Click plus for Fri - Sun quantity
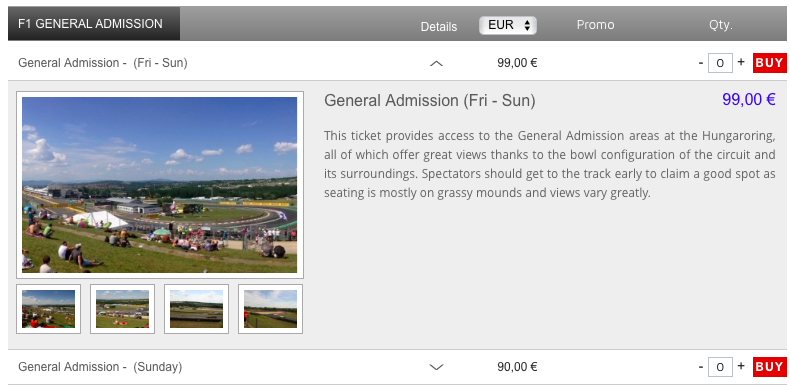The width and height of the screenshot is (790, 385). click(741, 62)
